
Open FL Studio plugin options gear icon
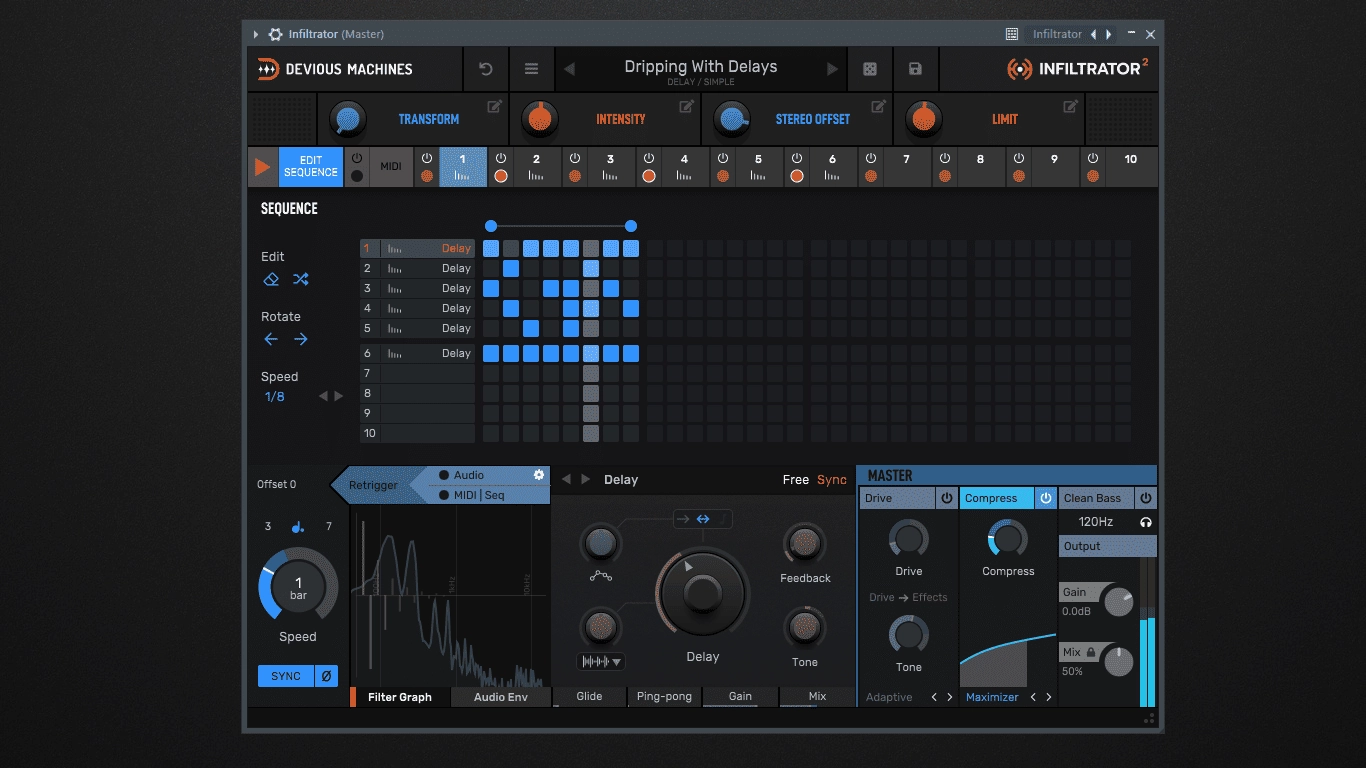[275, 34]
